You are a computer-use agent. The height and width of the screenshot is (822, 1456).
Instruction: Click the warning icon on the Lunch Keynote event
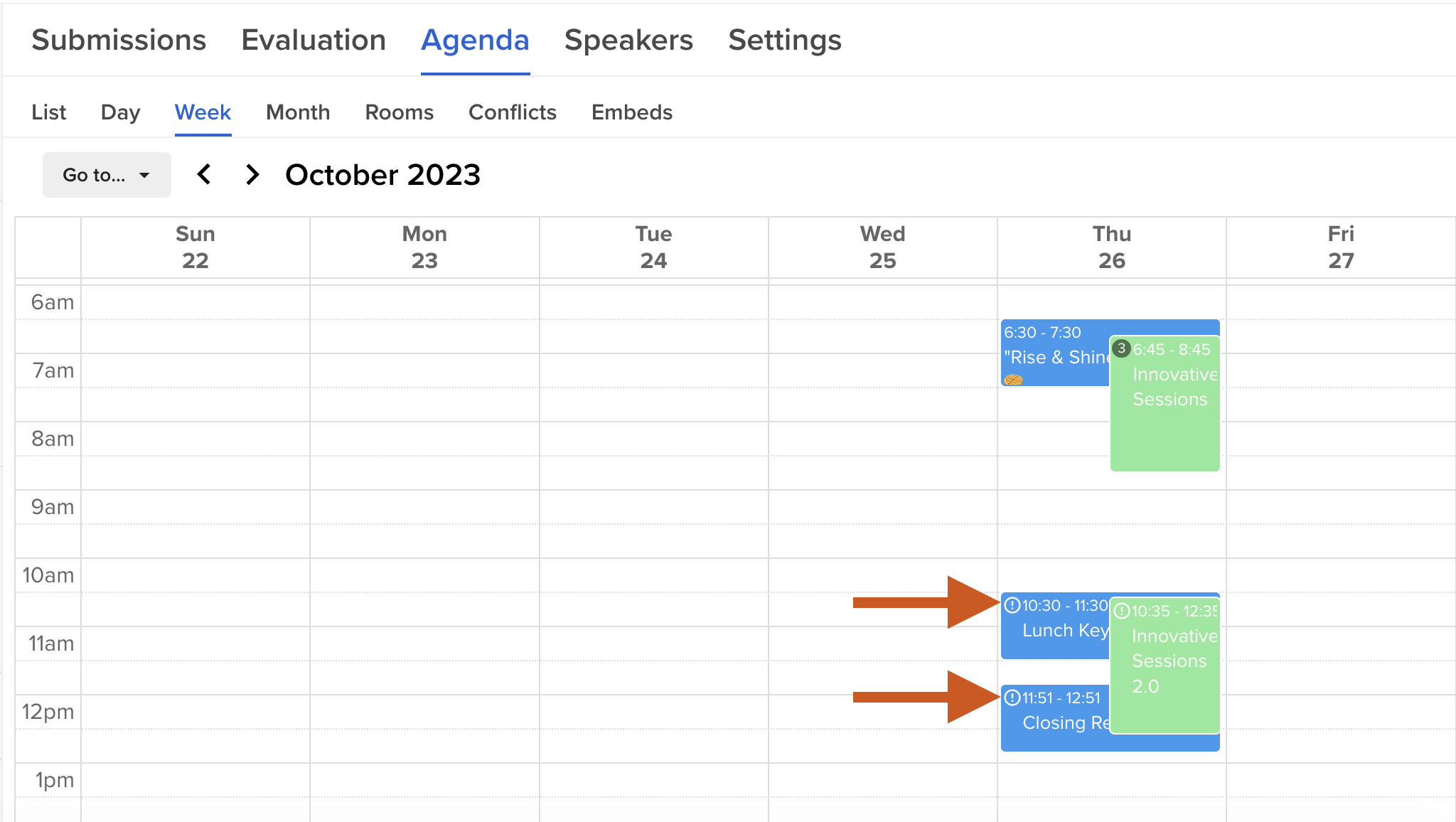click(x=1012, y=605)
